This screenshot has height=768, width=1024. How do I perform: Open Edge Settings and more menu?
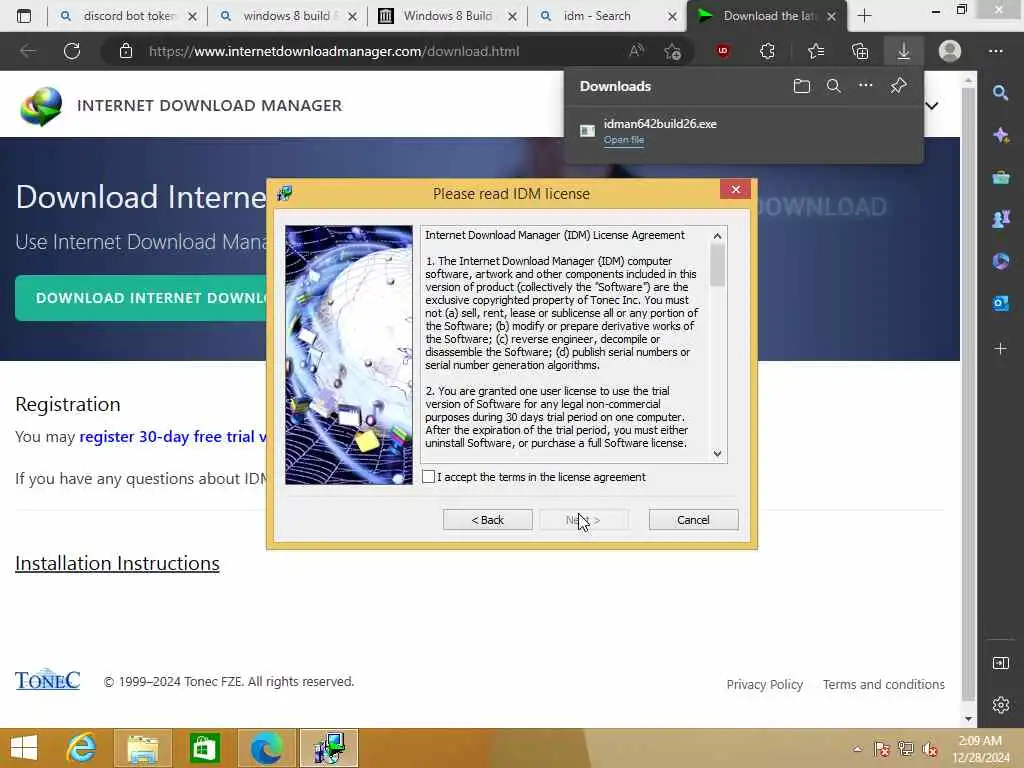point(995,51)
